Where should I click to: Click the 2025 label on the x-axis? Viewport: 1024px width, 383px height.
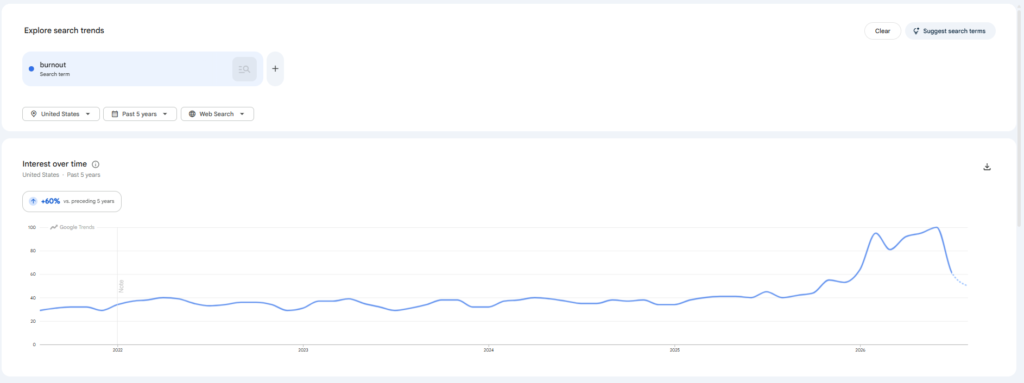(675, 350)
